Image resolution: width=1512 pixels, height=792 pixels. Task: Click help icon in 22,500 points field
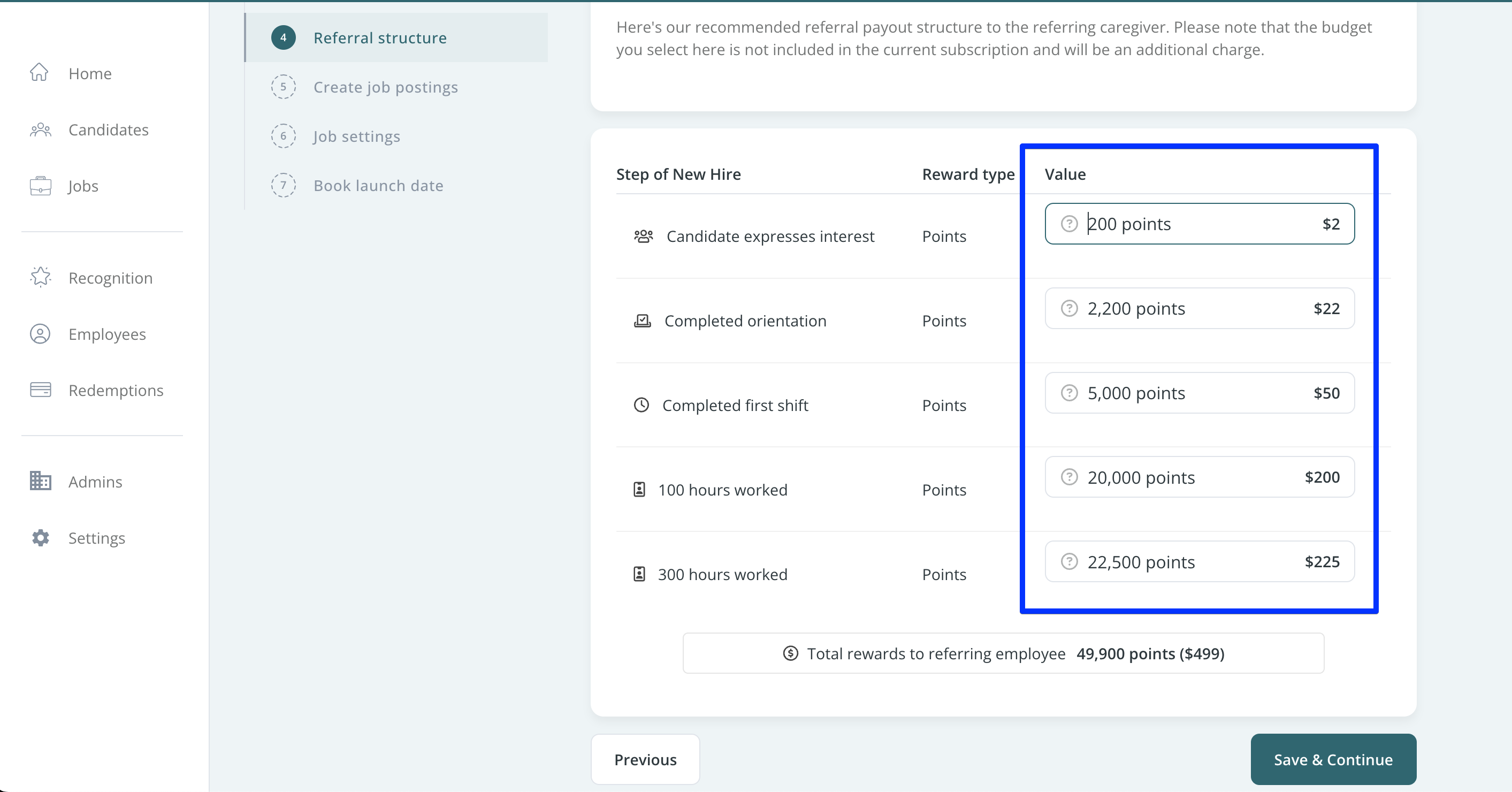pyautogui.click(x=1069, y=562)
